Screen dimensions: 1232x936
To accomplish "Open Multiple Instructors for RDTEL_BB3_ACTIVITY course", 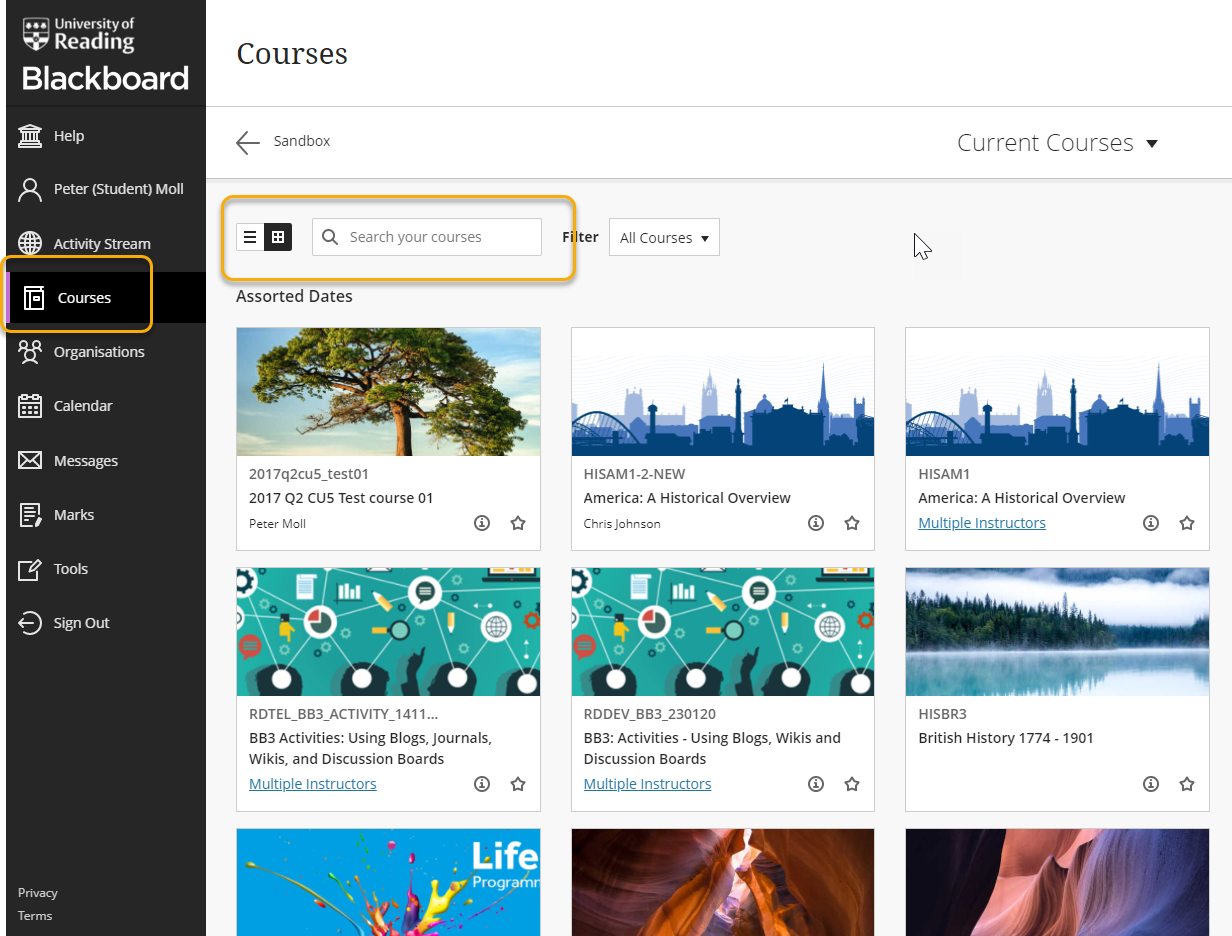I will click(x=313, y=784).
